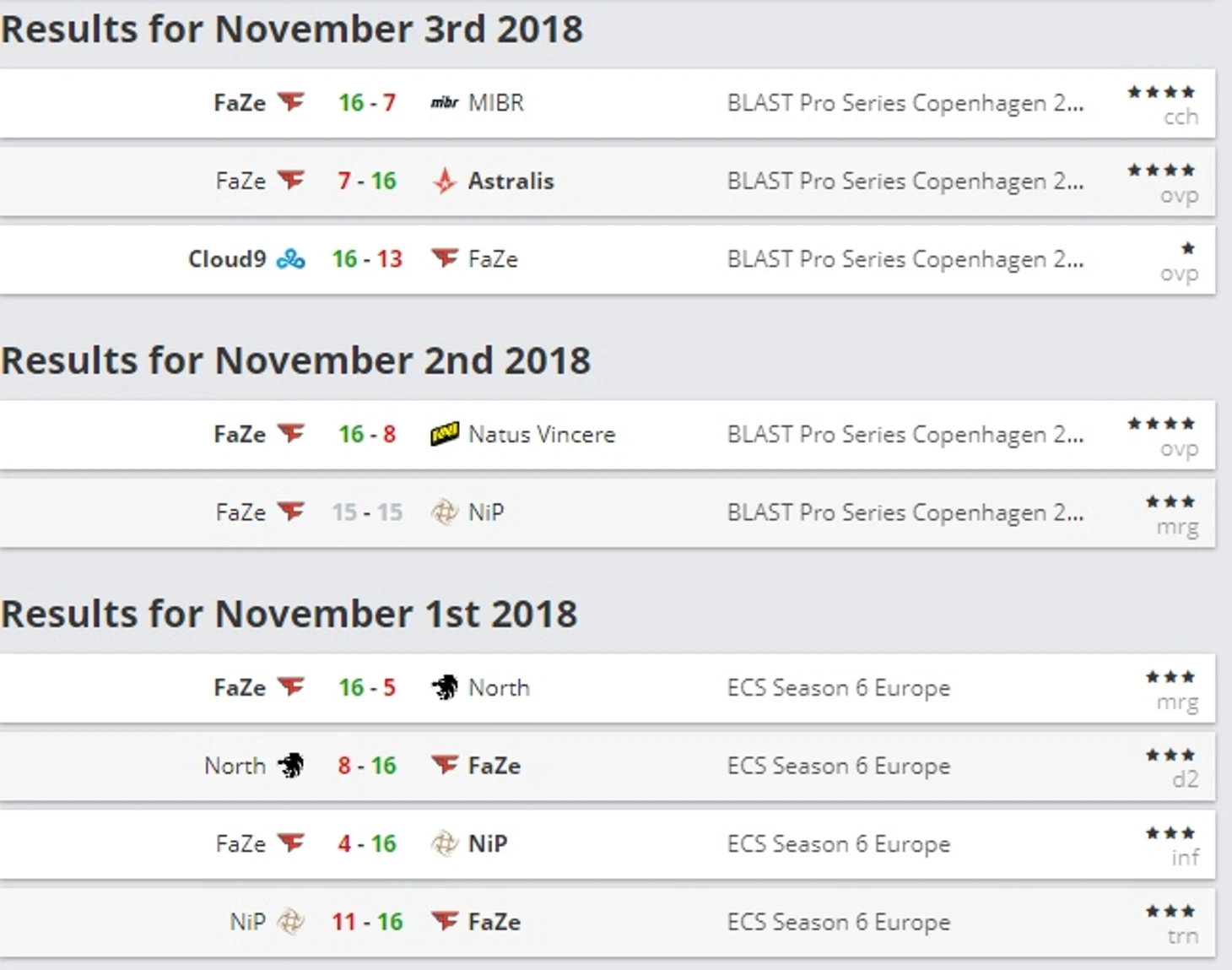1232x970 pixels.
Task: Open the FaZe vs NiP 15 - 15 draw
Action: coord(608,512)
